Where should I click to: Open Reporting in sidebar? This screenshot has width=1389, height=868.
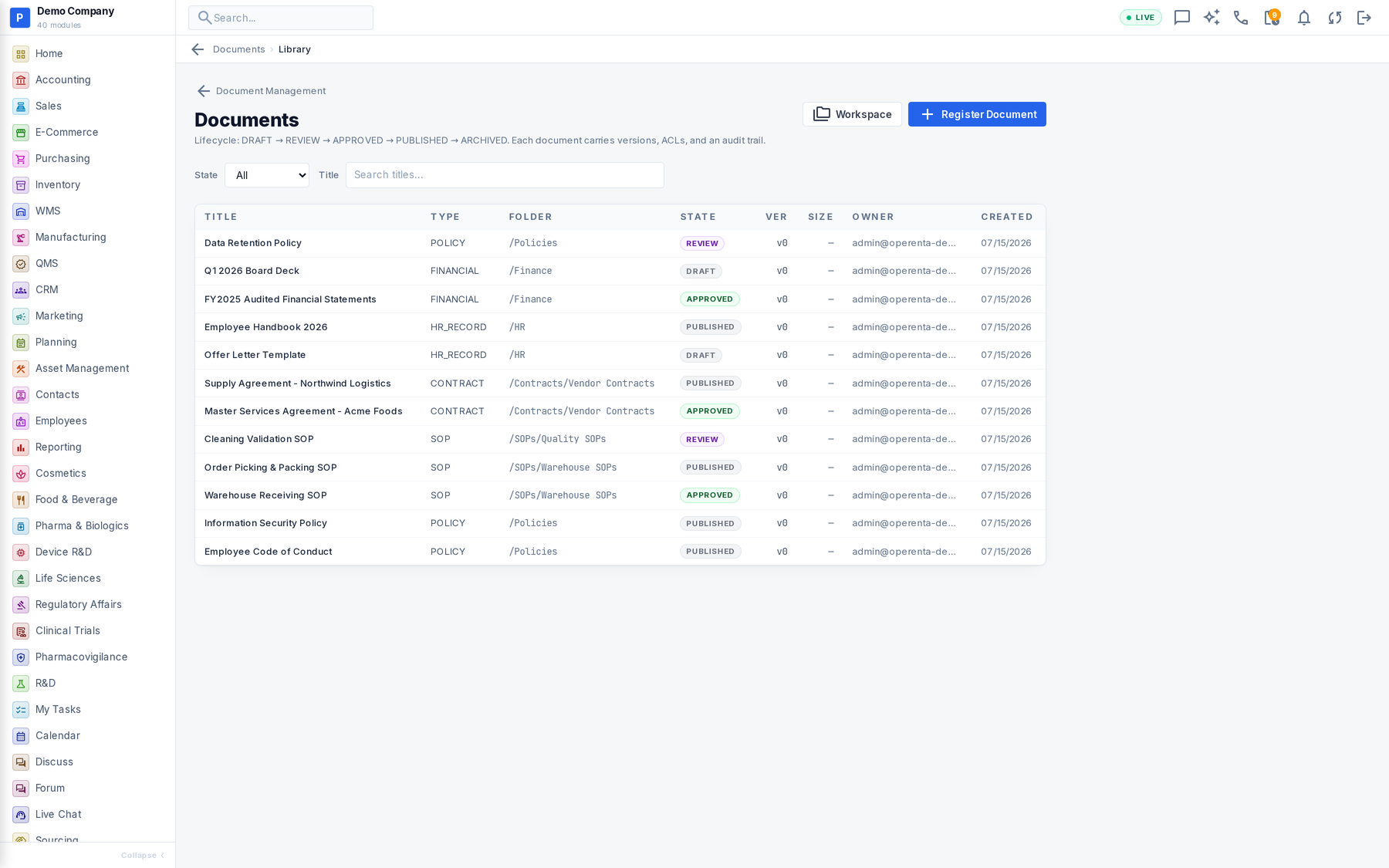click(58, 447)
